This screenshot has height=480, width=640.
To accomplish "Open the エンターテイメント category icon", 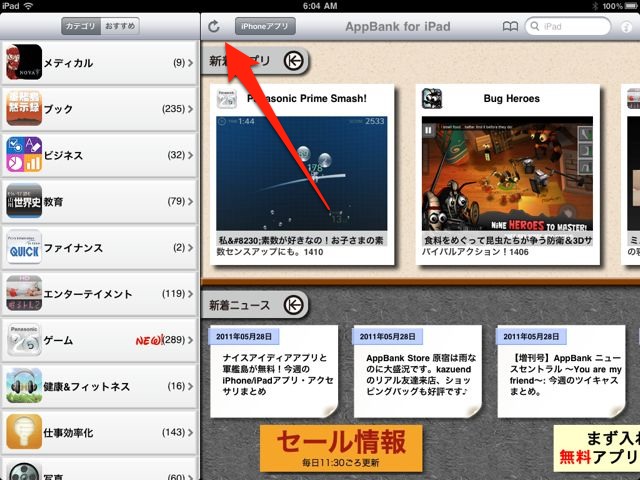I will coord(24,293).
